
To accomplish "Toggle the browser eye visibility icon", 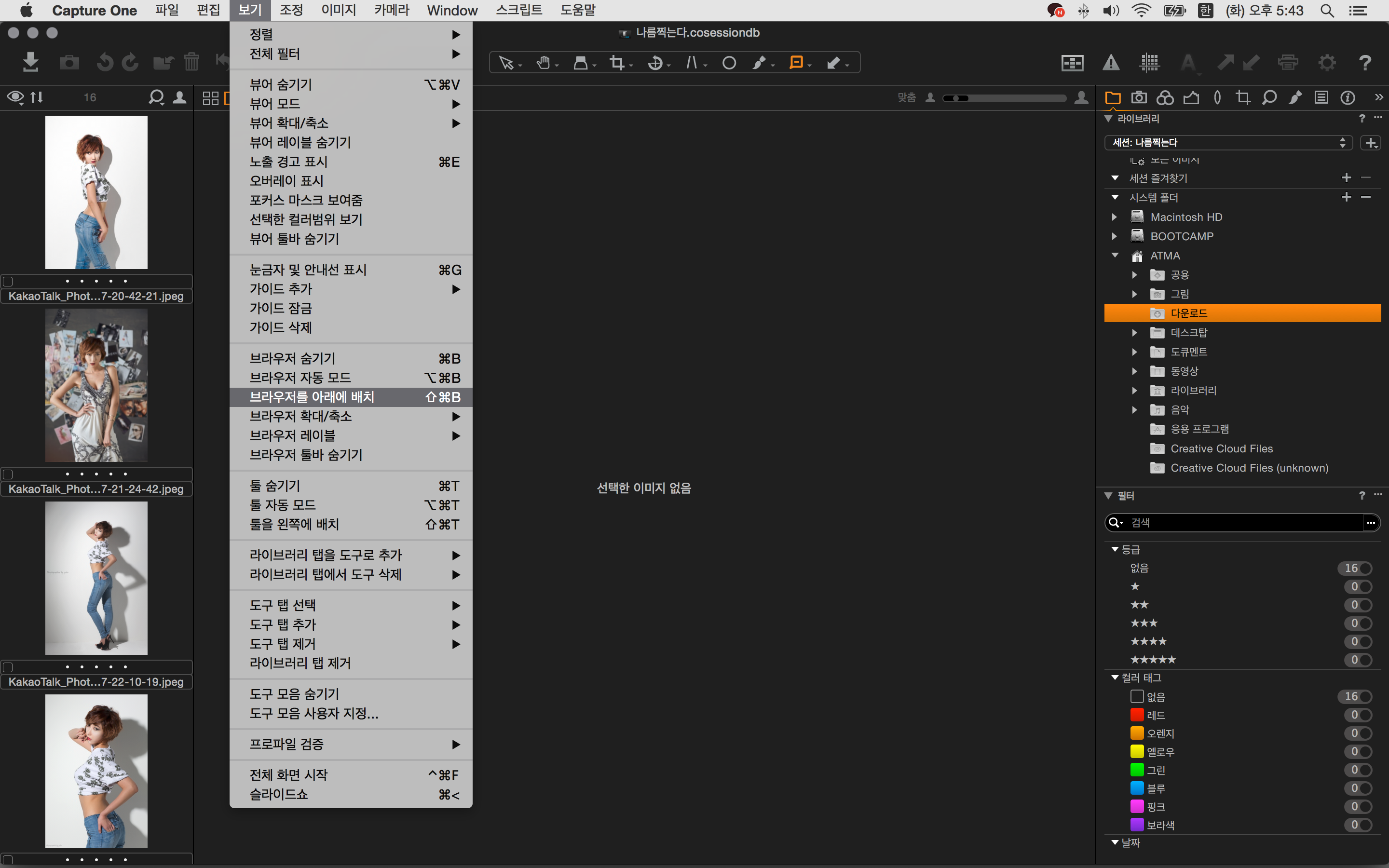I will pyautogui.click(x=15, y=97).
